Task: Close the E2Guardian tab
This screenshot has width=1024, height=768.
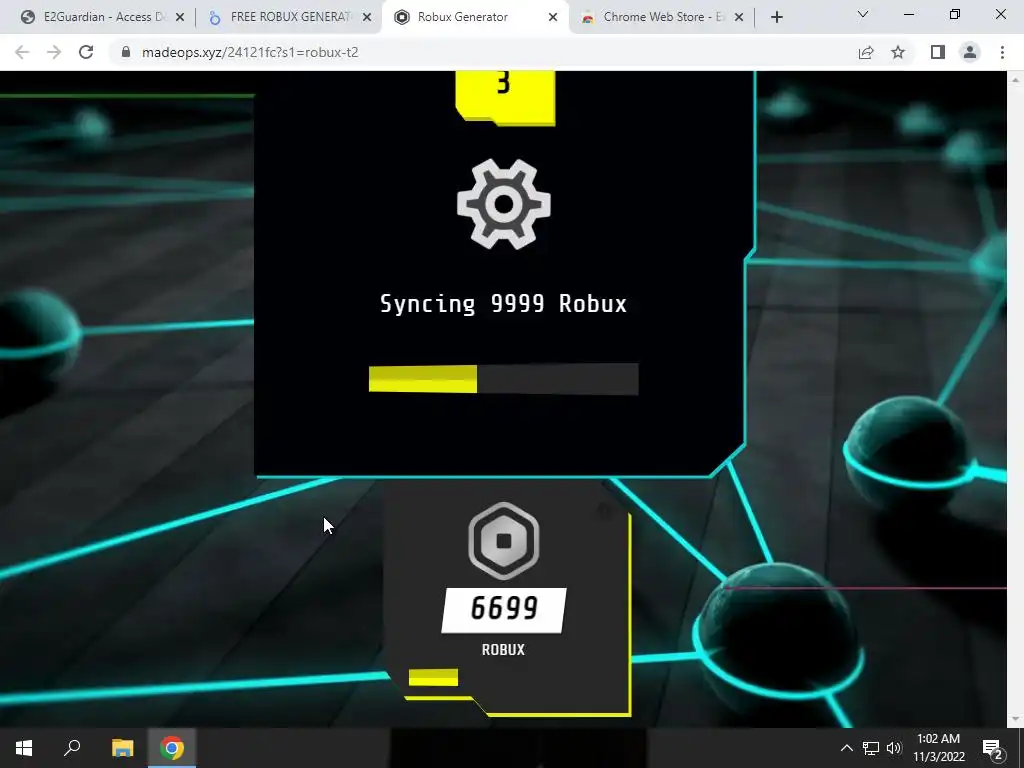Action: tap(180, 18)
